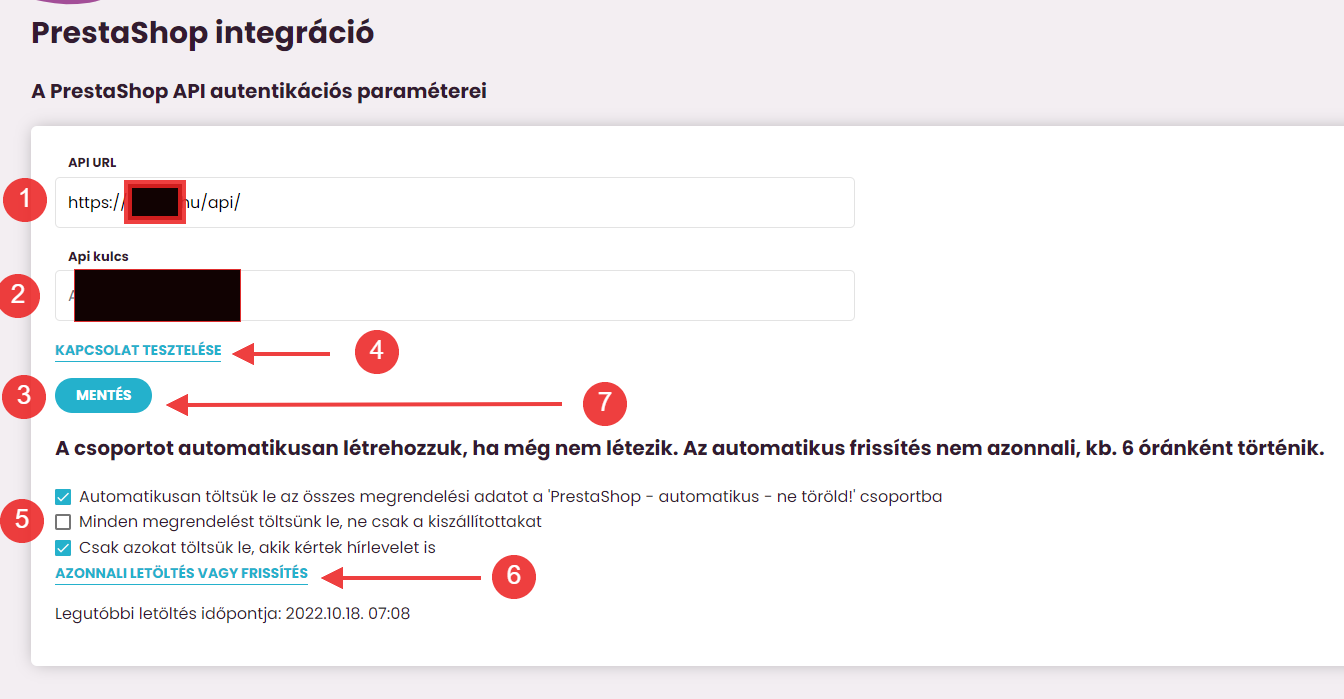Toggle the 'akik kértek hírlevelet is' checkbox
1344x699 pixels.
click(64, 548)
